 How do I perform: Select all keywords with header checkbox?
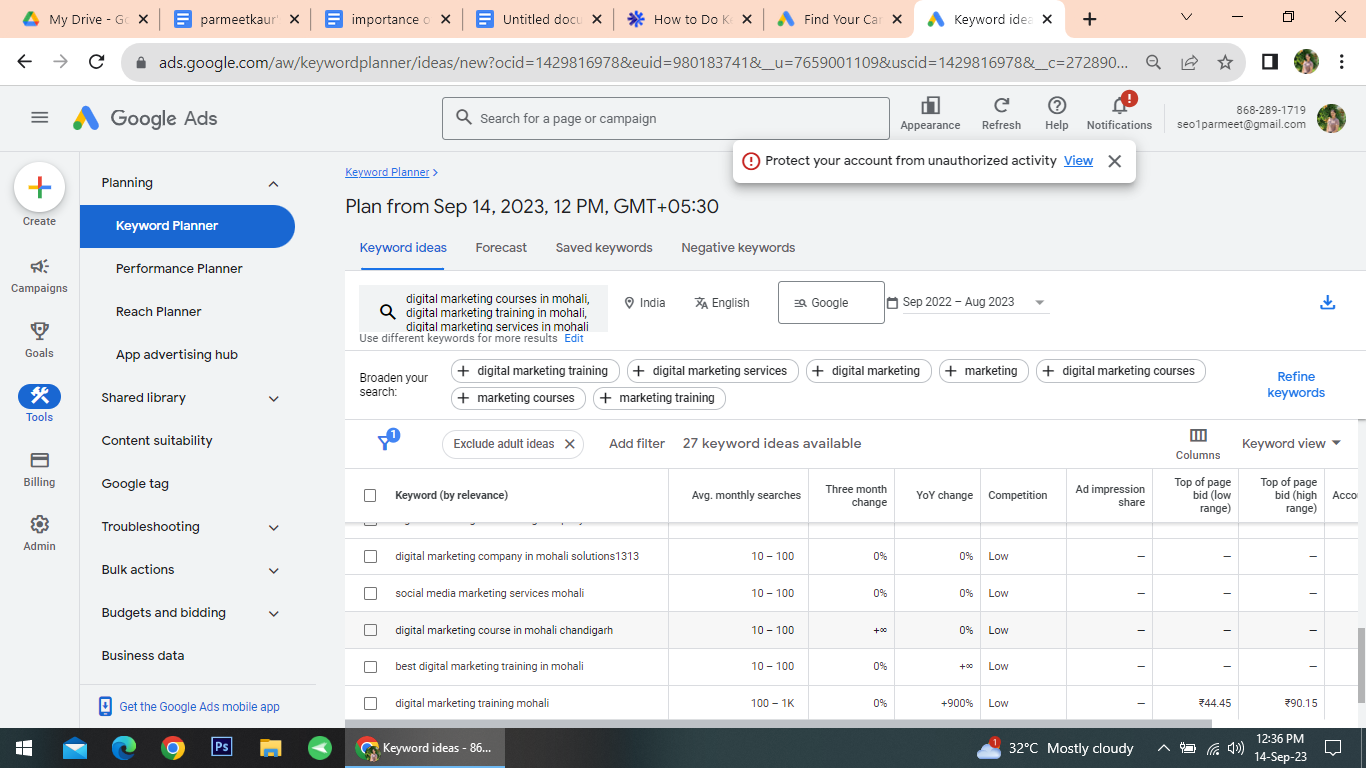(370, 495)
